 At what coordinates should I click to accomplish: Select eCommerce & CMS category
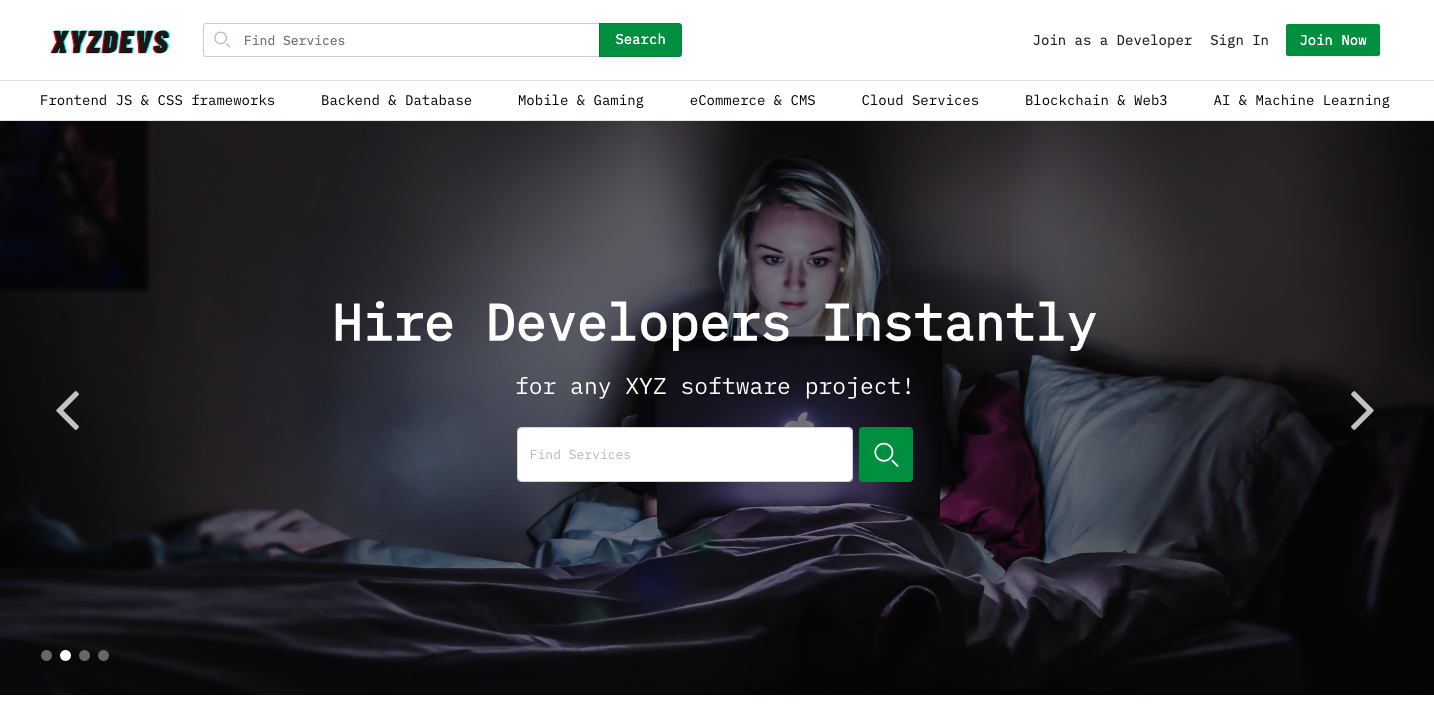pyautogui.click(x=753, y=100)
